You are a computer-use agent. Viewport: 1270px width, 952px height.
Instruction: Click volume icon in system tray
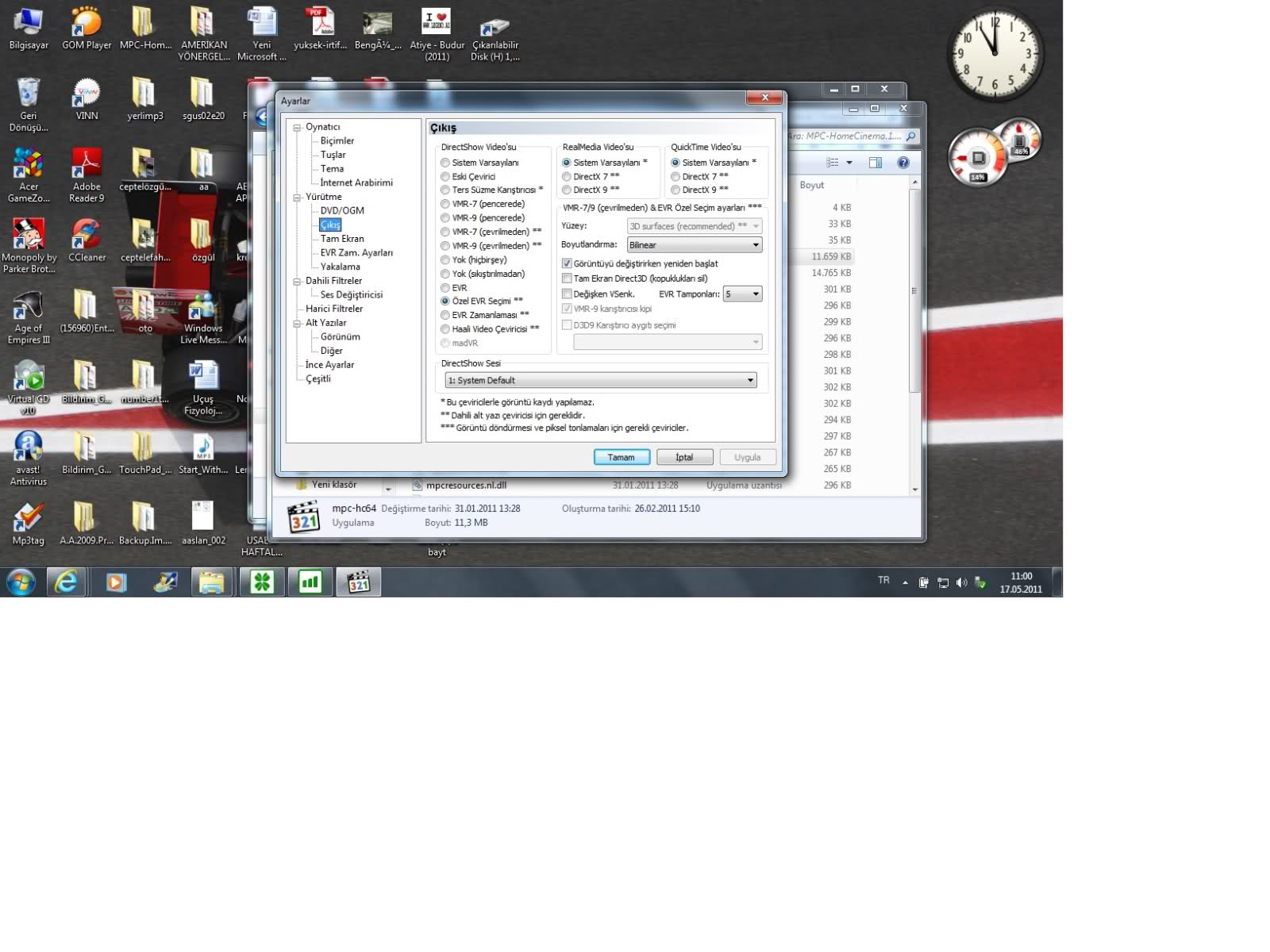[961, 582]
